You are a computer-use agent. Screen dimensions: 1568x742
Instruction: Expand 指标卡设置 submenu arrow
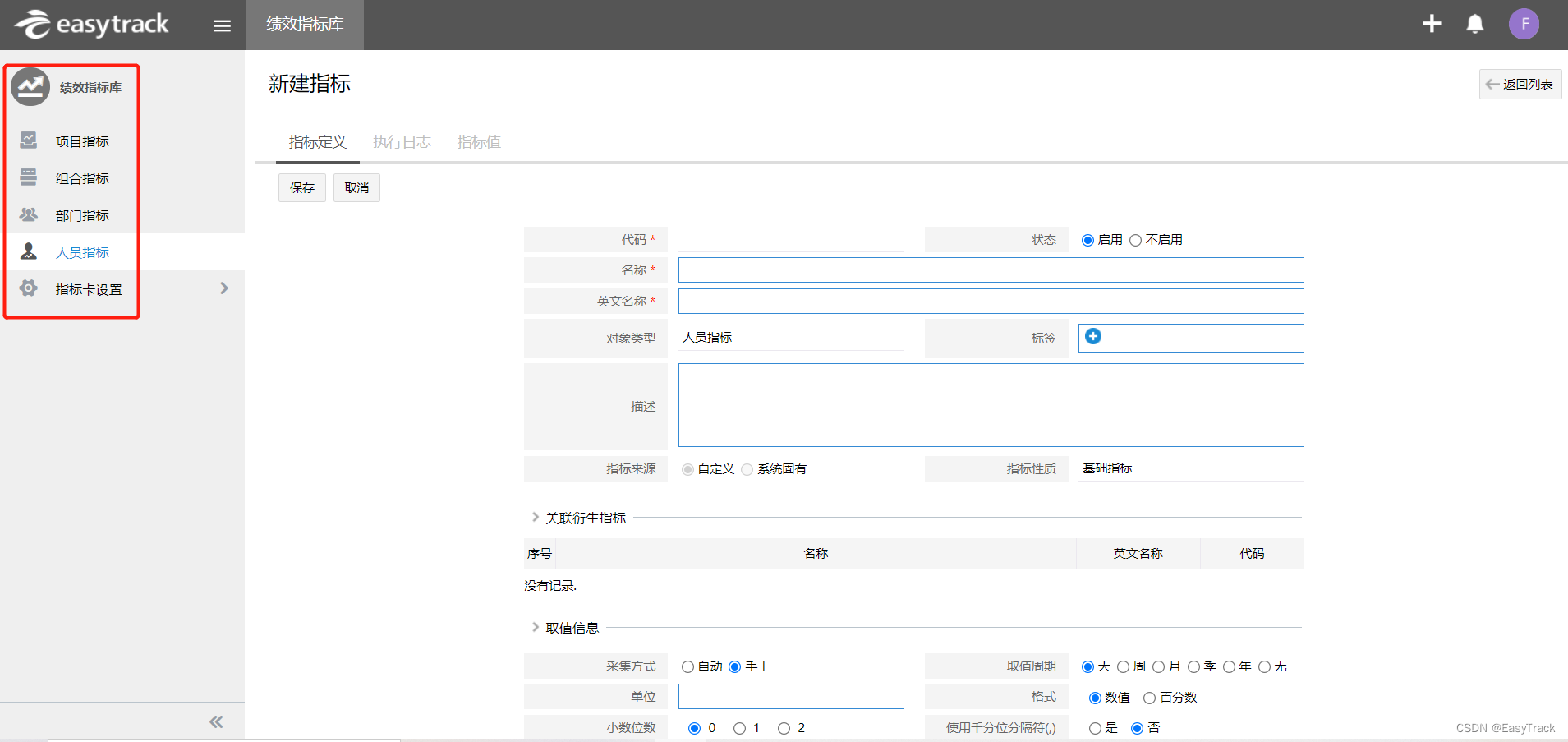pos(224,288)
